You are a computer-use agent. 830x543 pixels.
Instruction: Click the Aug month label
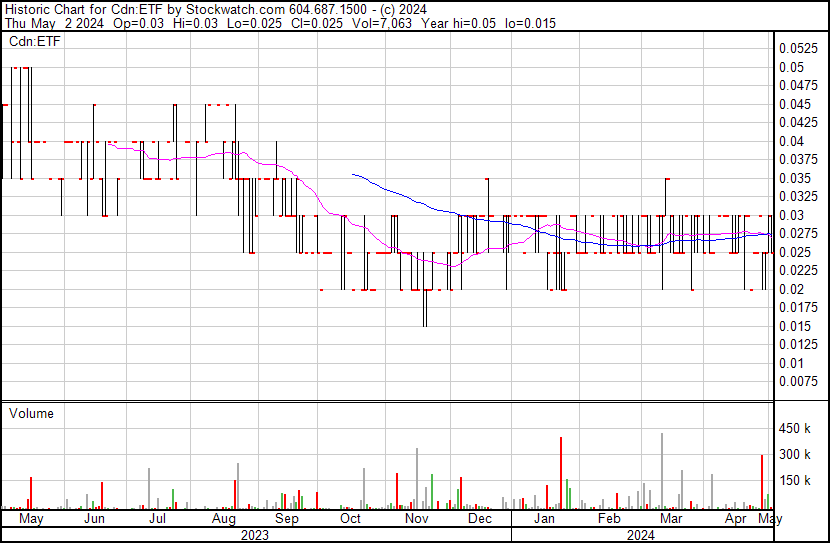coord(223,519)
